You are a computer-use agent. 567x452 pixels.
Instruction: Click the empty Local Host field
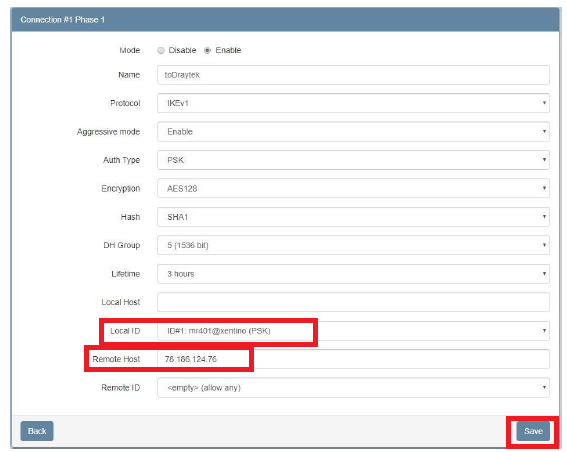pos(353,302)
